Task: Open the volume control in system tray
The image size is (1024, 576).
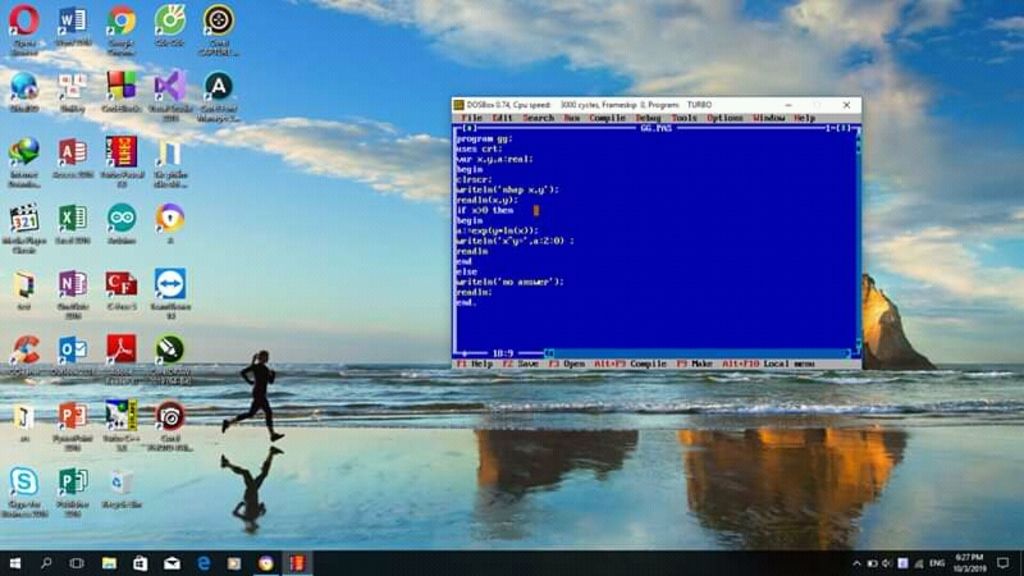Action: pyautogui.click(x=887, y=563)
